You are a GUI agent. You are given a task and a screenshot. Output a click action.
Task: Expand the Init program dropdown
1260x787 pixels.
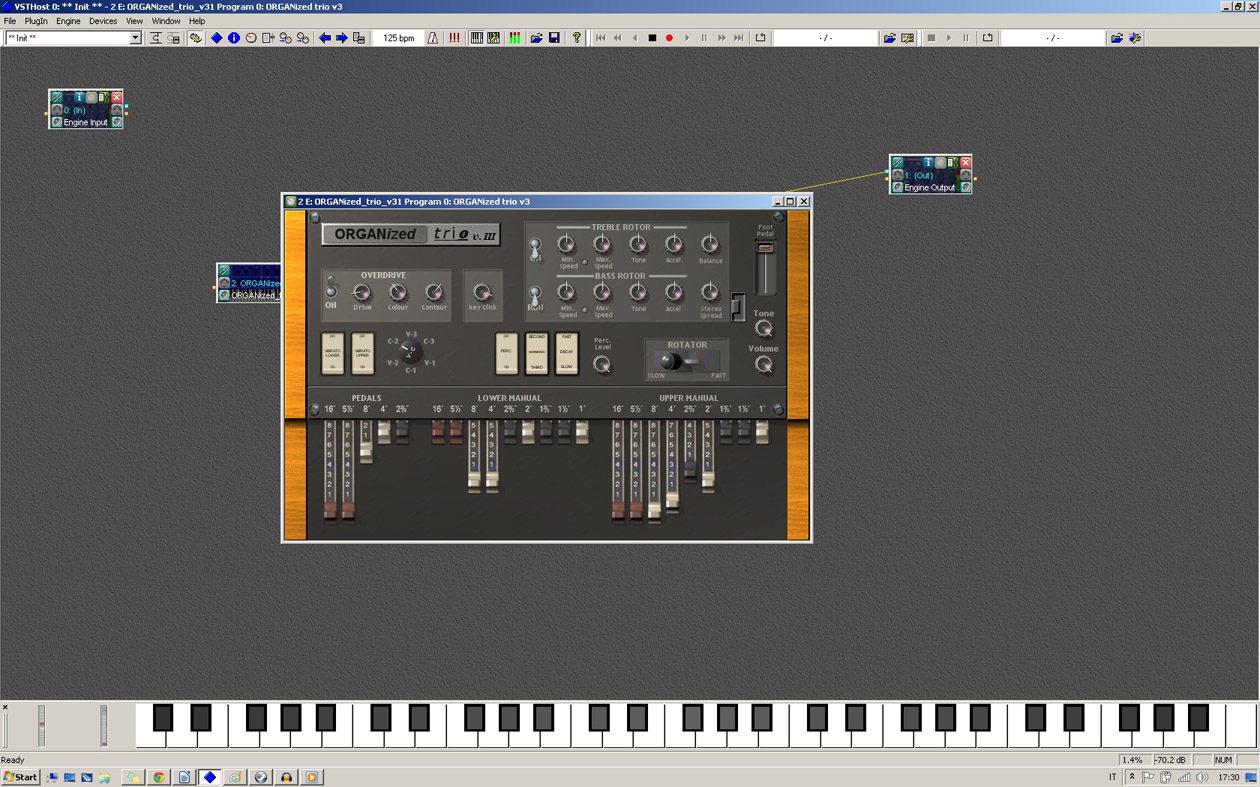[136, 38]
